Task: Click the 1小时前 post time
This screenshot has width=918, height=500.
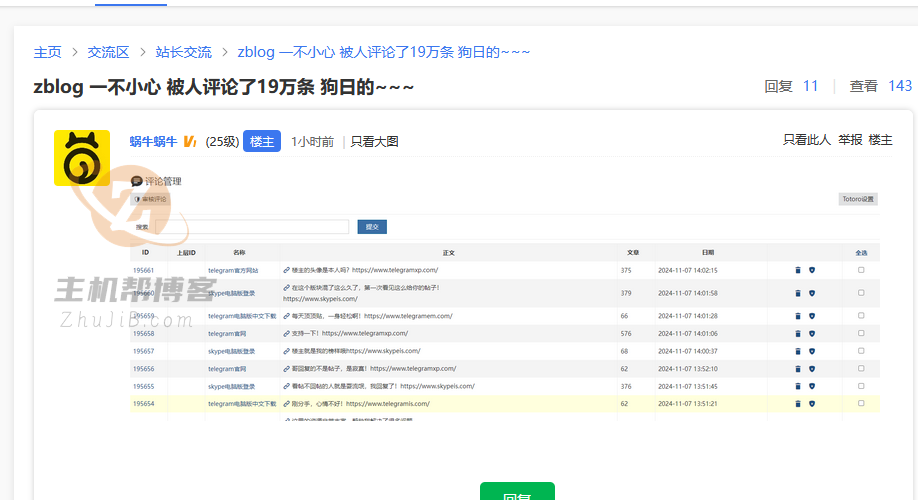Action: [x=313, y=141]
